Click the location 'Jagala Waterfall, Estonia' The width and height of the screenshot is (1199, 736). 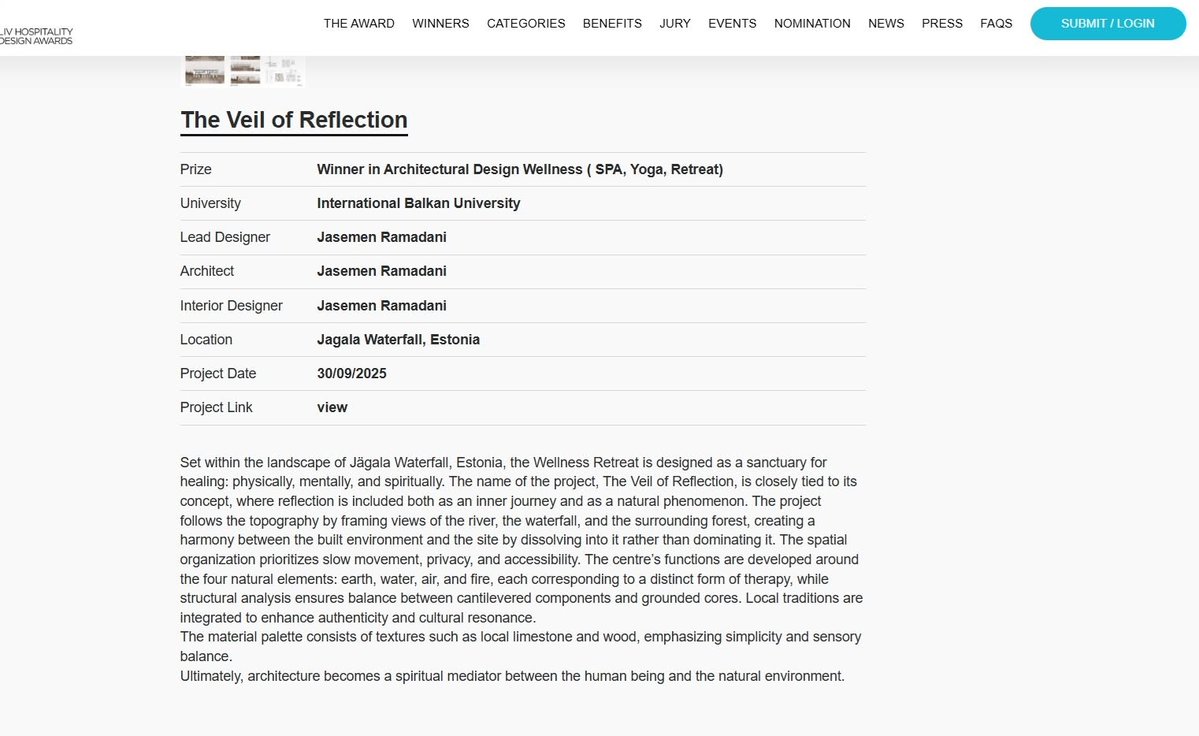(x=398, y=339)
